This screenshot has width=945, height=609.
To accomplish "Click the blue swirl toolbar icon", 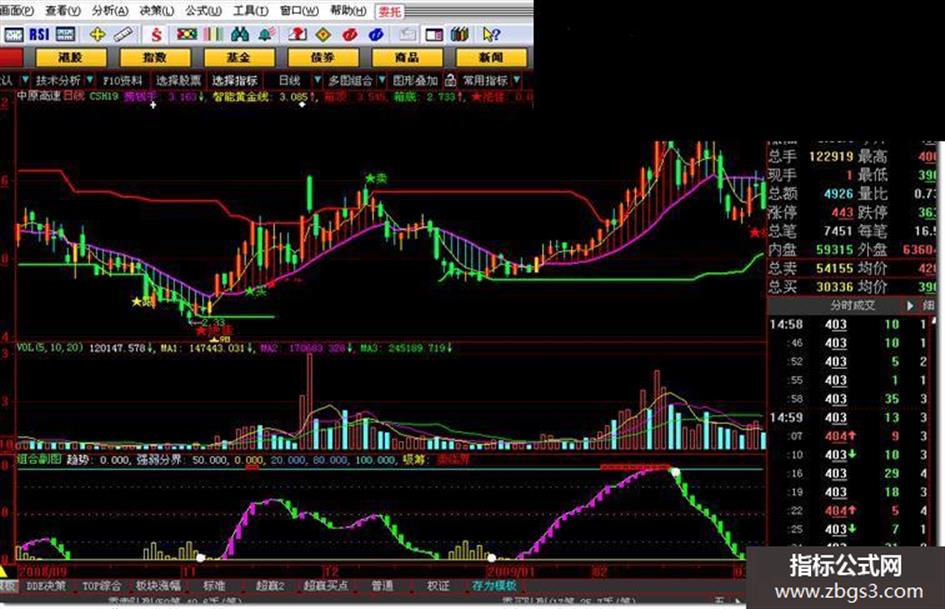I will (x=377, y=35).
